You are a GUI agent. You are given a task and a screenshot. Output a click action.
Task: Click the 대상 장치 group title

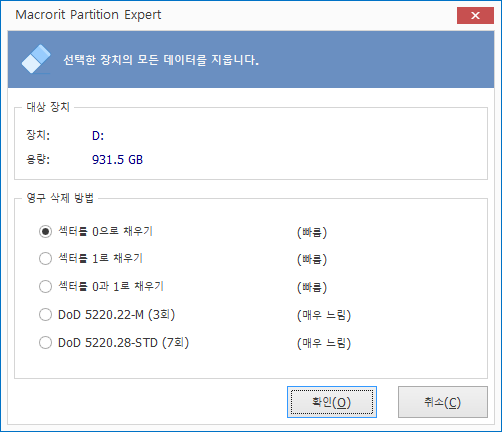[x=48, y=107]
